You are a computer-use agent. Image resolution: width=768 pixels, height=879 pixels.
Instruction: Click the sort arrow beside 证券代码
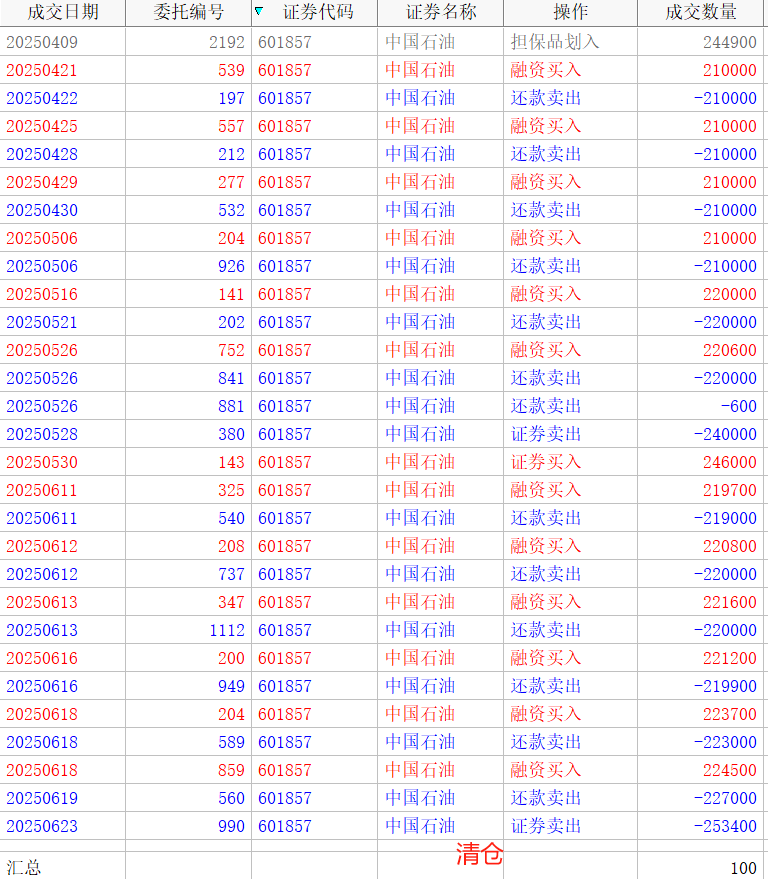[259, 11]
